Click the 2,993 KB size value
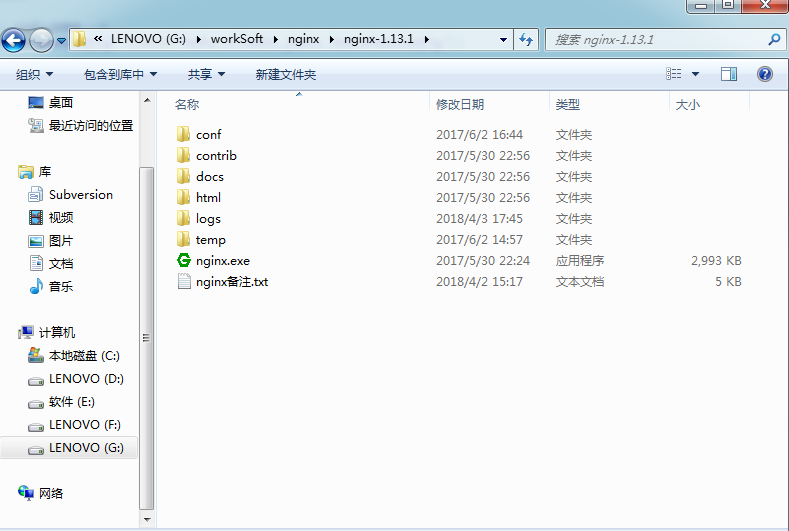This screenshot has height=531, width=789. [716, 261]
